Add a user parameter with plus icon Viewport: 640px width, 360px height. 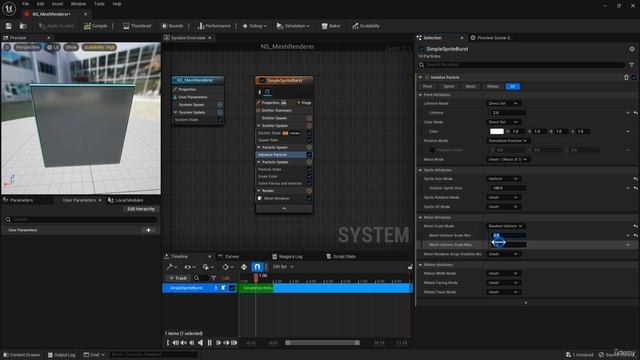149,230
